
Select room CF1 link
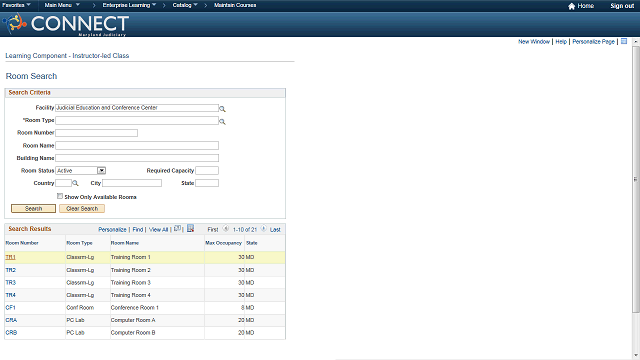coord(11,308)
